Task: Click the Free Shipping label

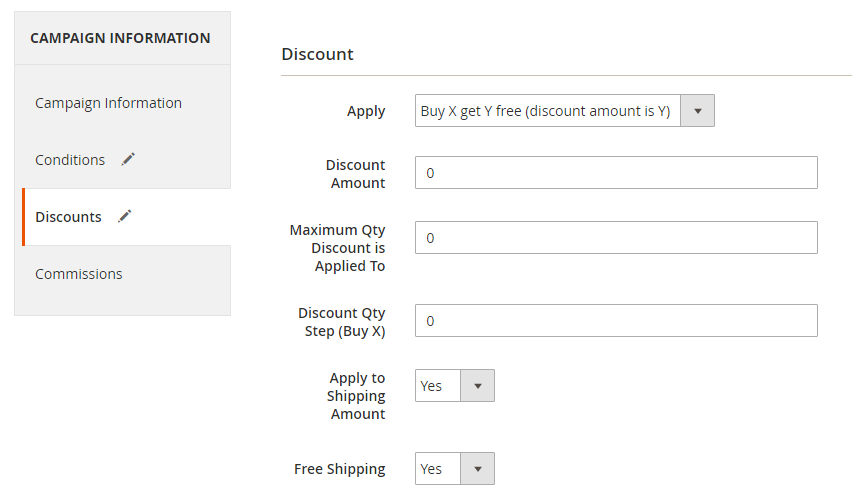Action: pyautogui.click(x=340, y=469)
